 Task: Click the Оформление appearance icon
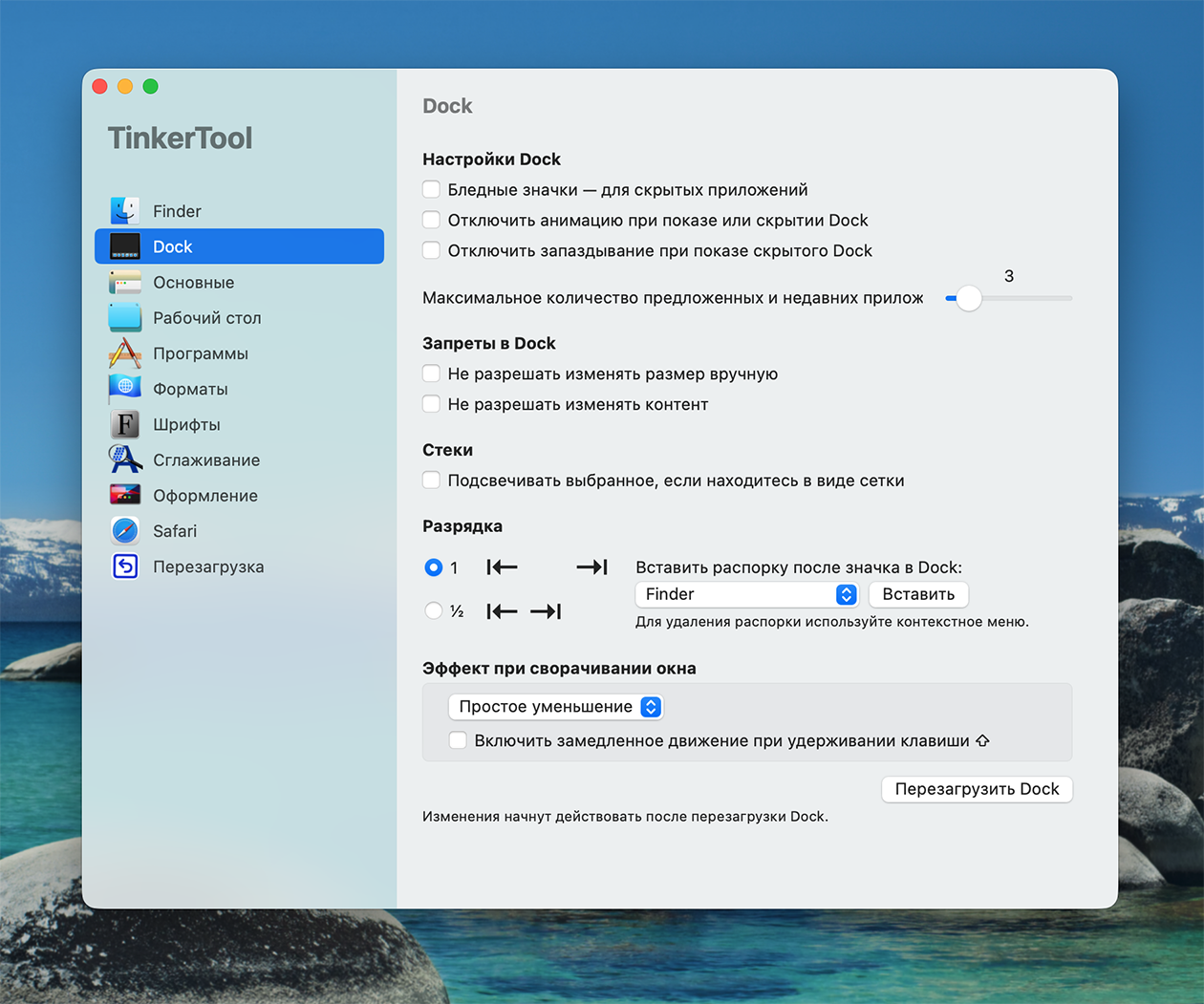pos(125,495)
